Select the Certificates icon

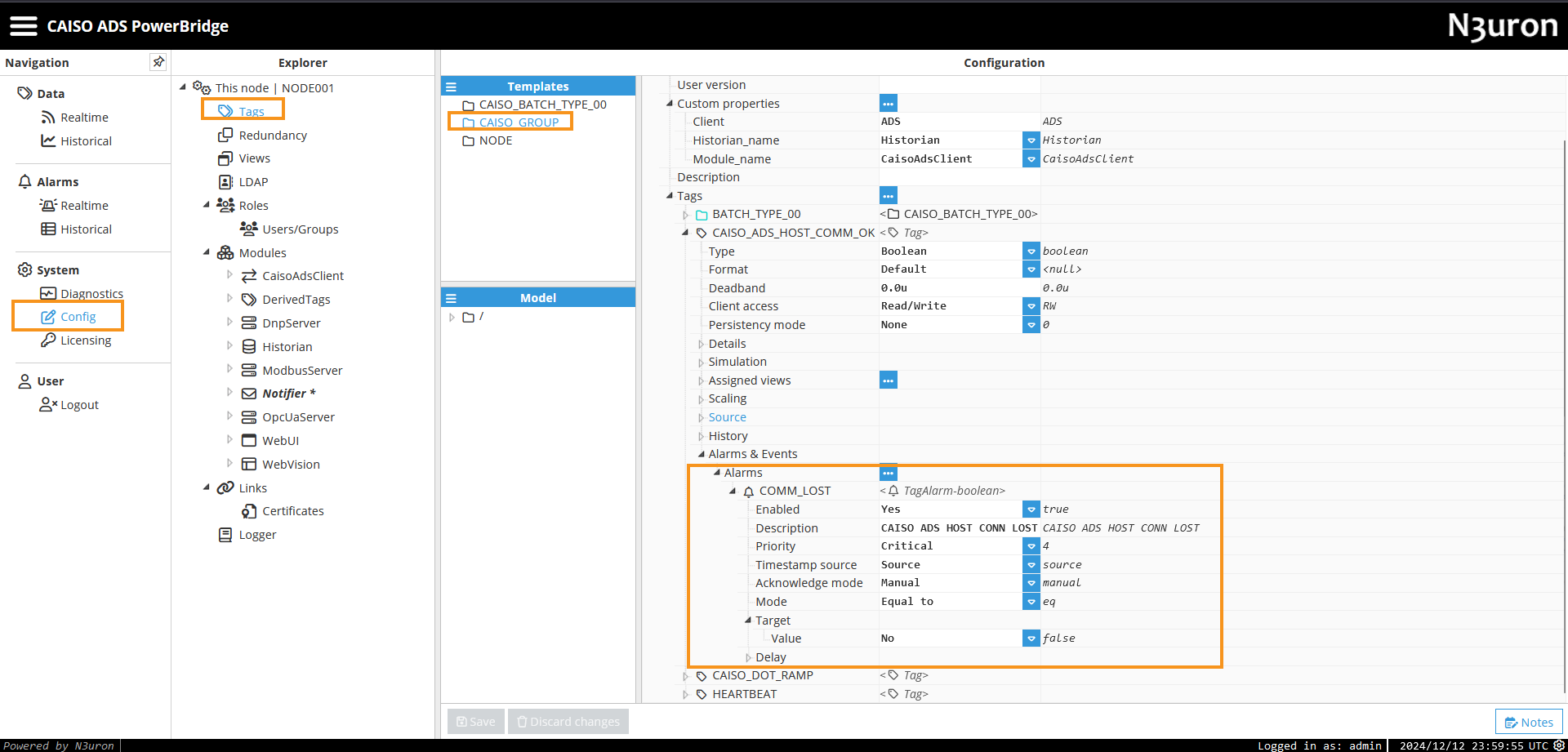coord(249,511)
